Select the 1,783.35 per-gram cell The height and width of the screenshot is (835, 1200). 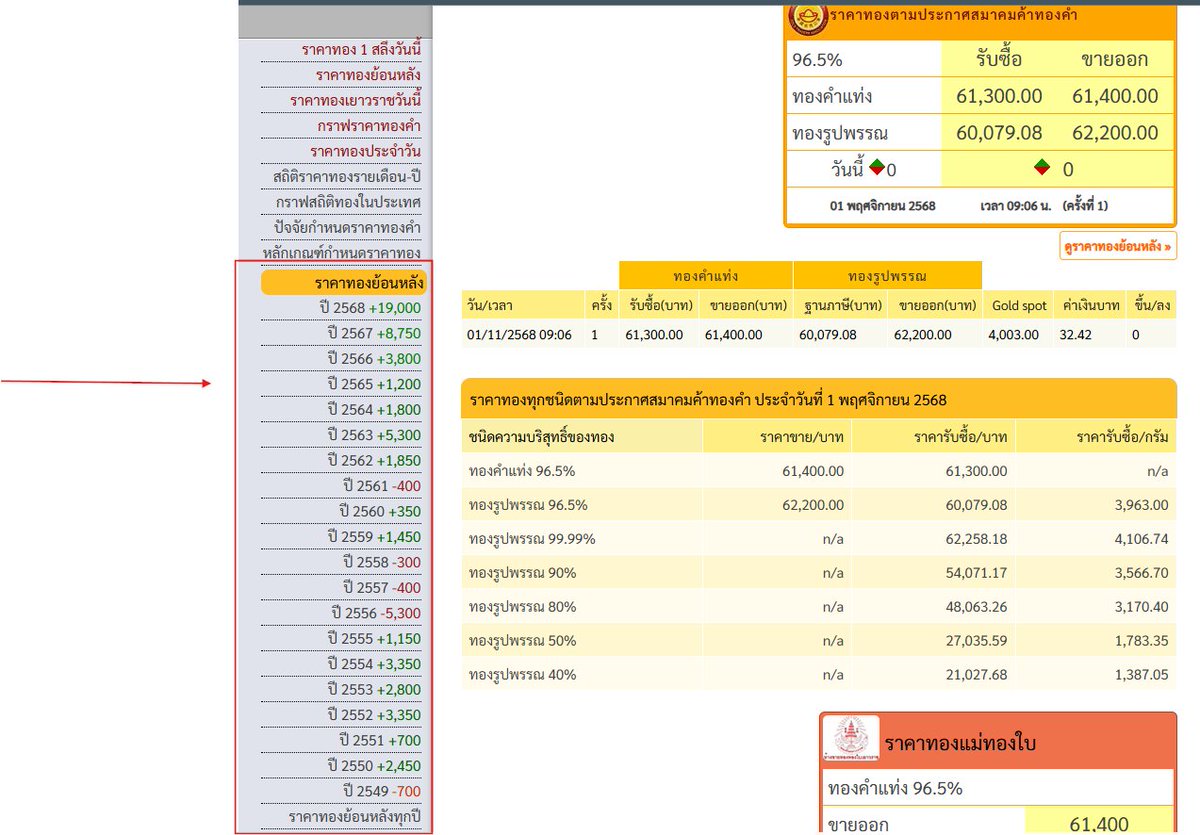(1140, 641)
